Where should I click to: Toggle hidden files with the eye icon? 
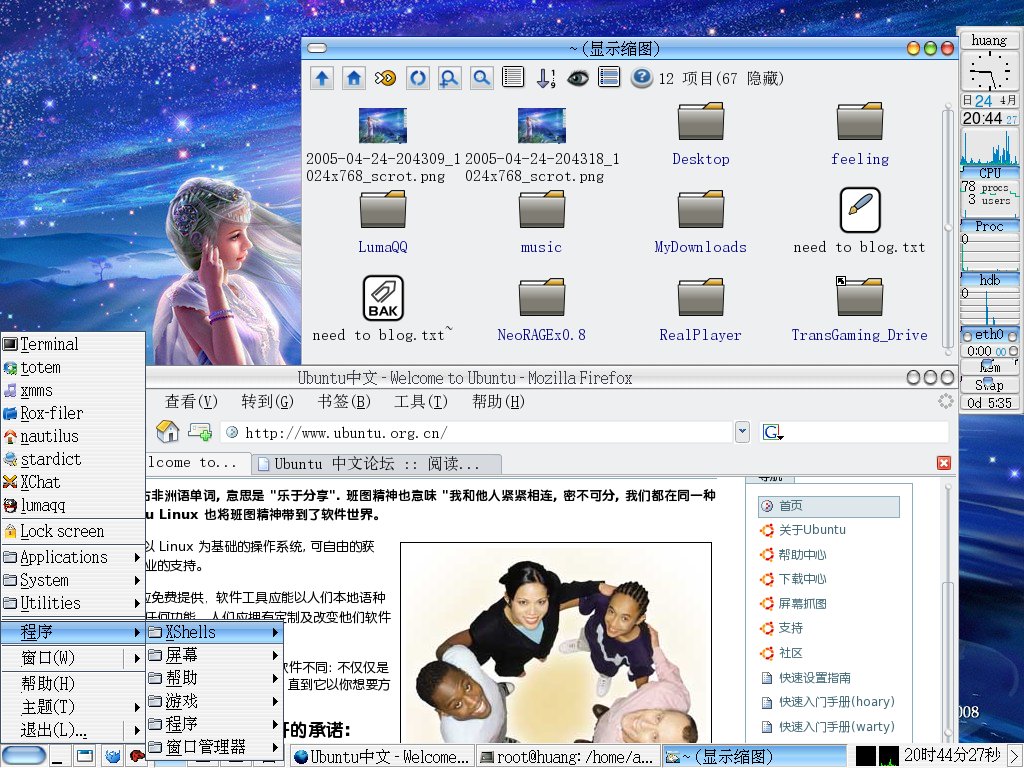click(577, 79)
